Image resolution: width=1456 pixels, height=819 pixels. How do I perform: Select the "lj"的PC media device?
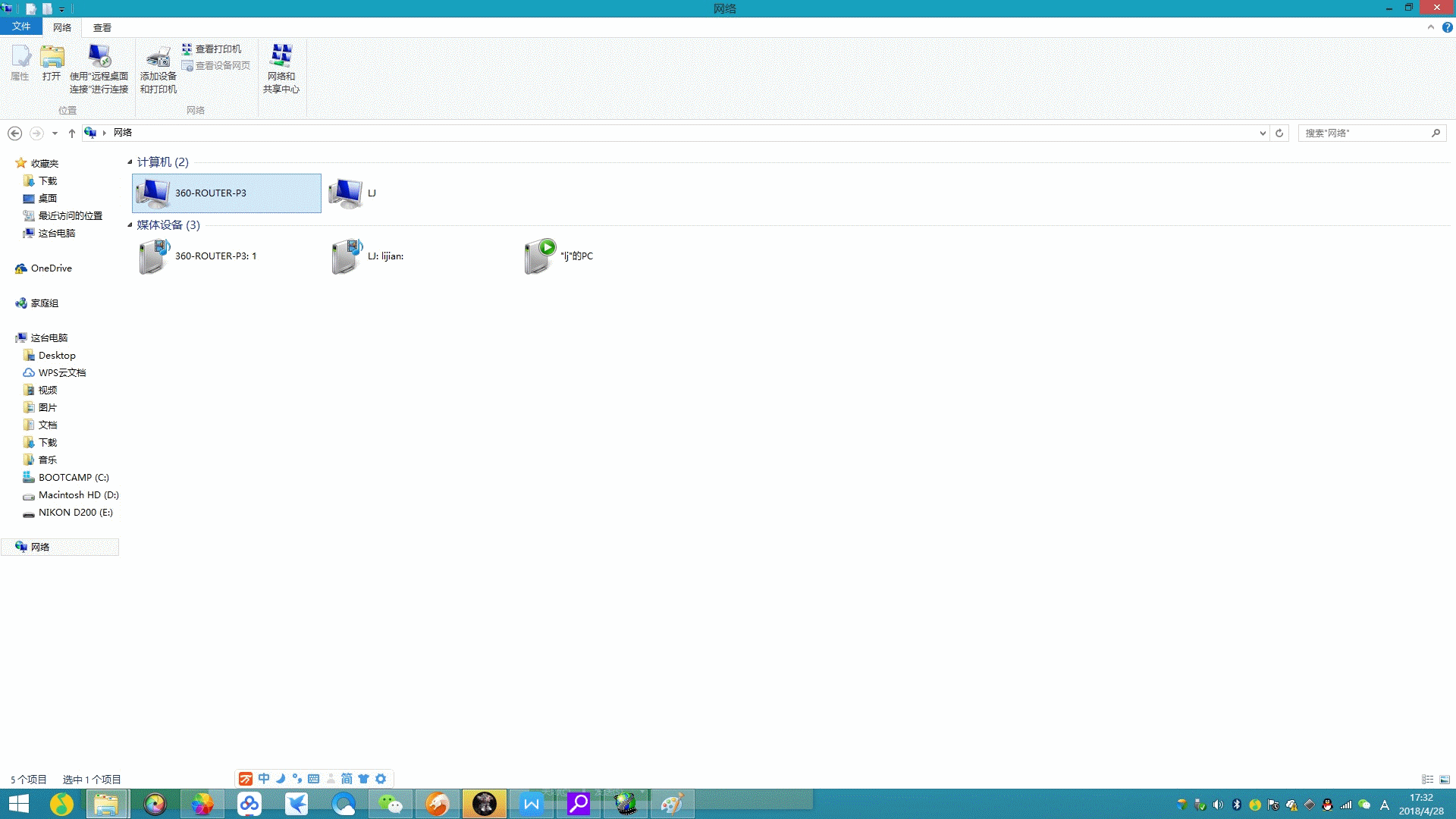[x=560, y=256]
